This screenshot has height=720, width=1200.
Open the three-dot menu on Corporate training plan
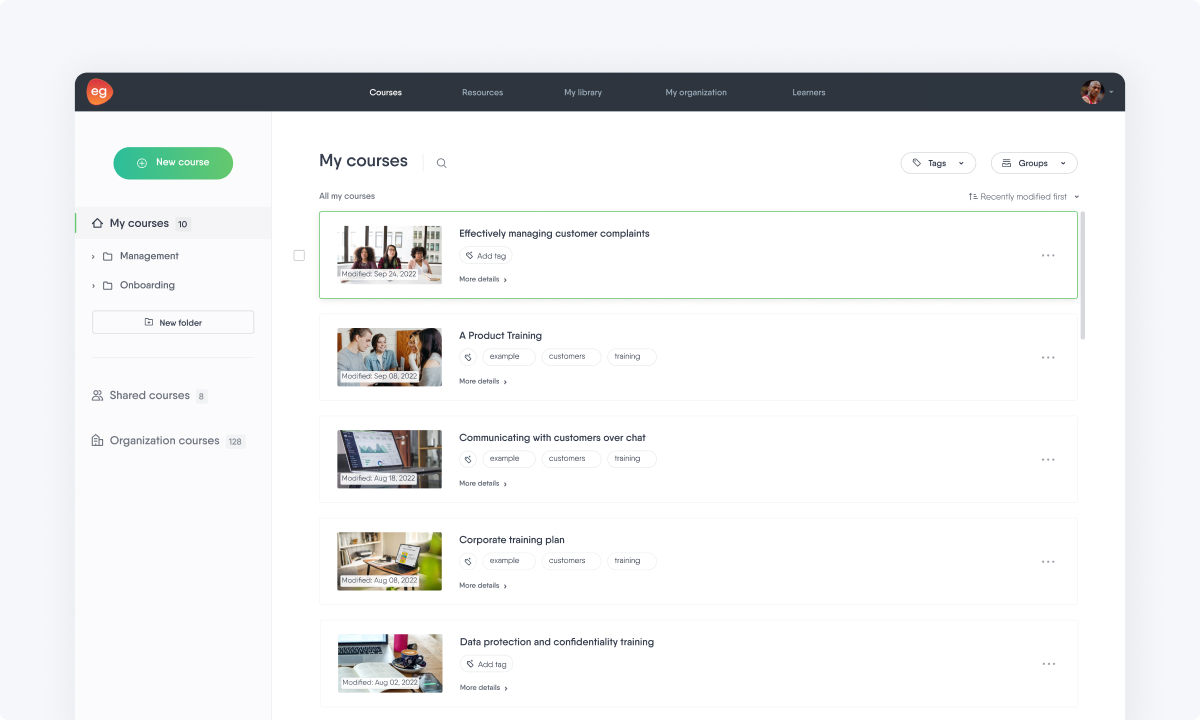(x=1048, y=561)
